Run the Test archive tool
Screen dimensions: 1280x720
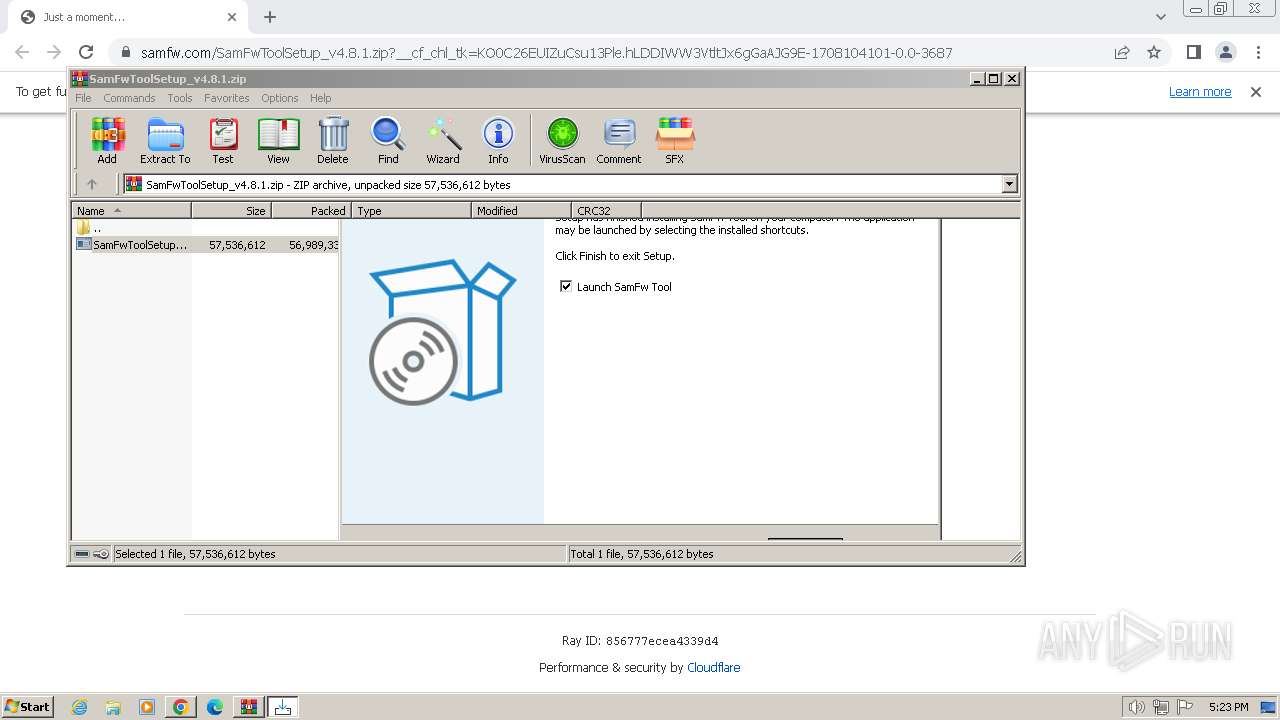(x=223, y=140)
